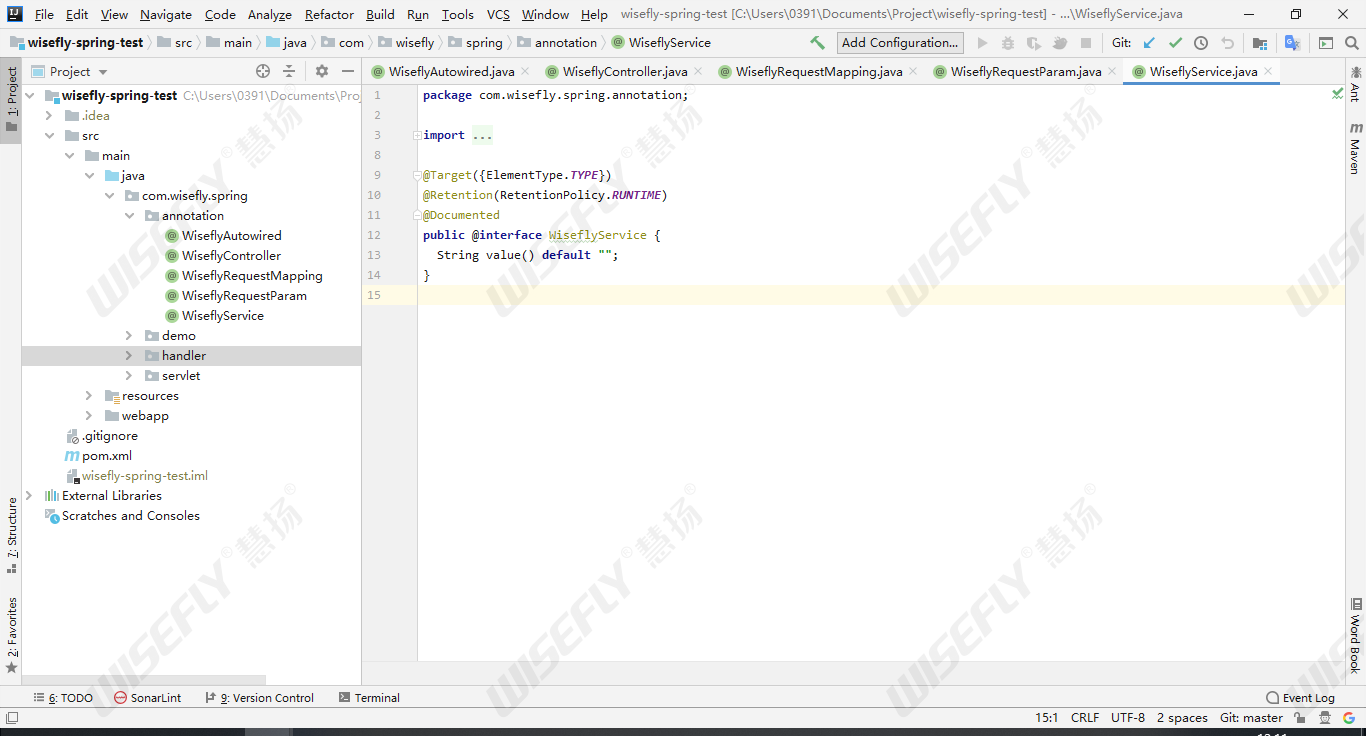
Task: Click the Build Project hammer icon
Action: (x=817, y=43)
